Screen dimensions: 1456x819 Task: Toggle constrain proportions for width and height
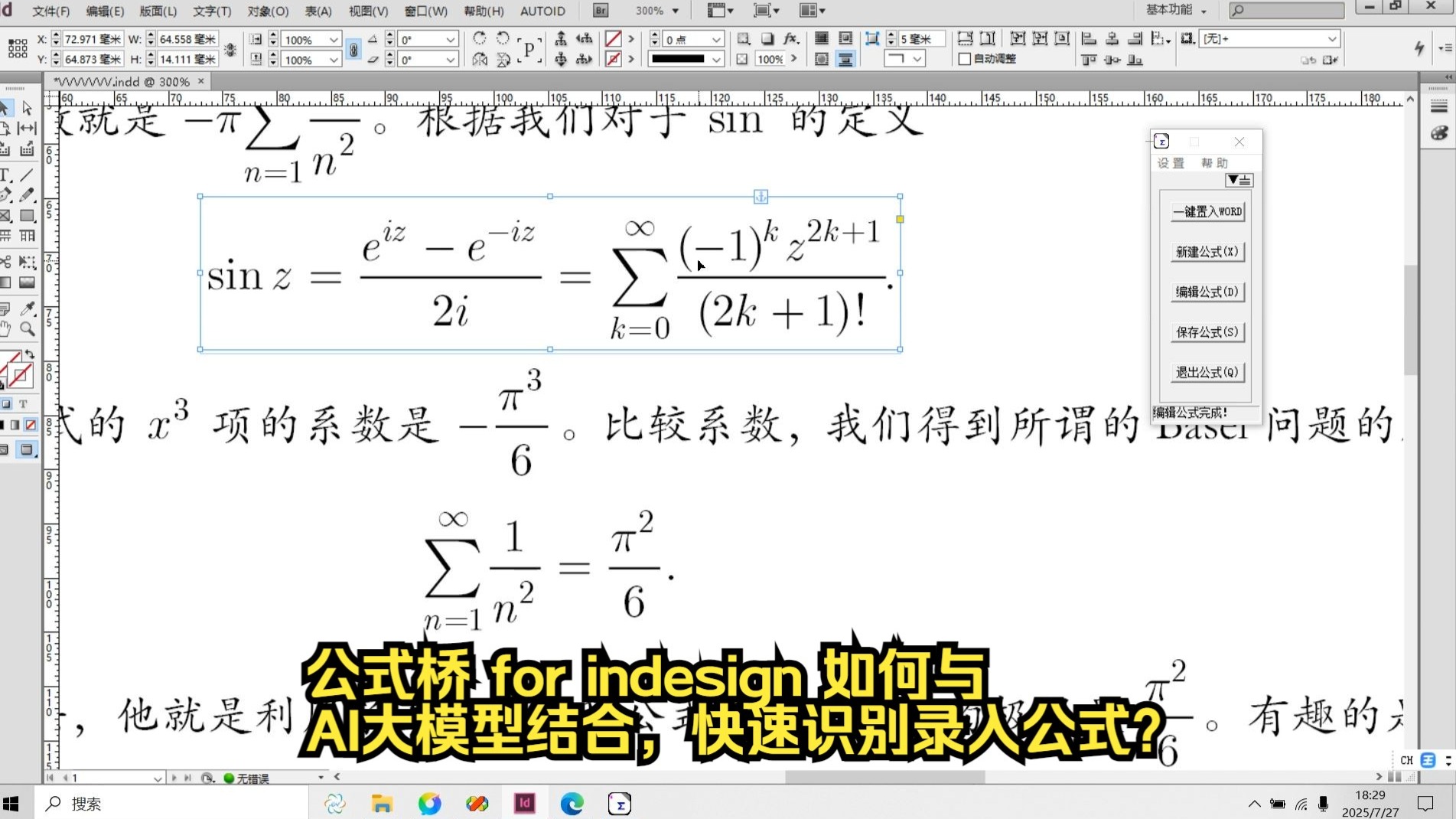230,49
